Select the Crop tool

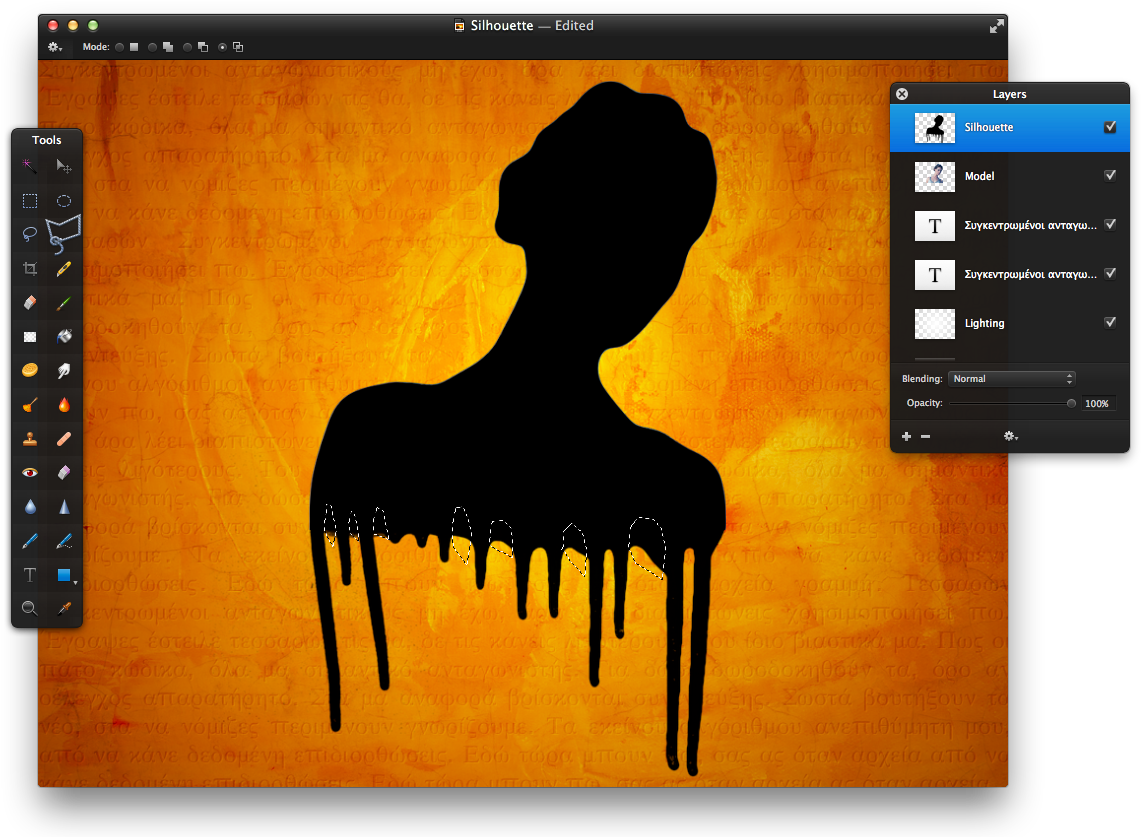[28, 268]
